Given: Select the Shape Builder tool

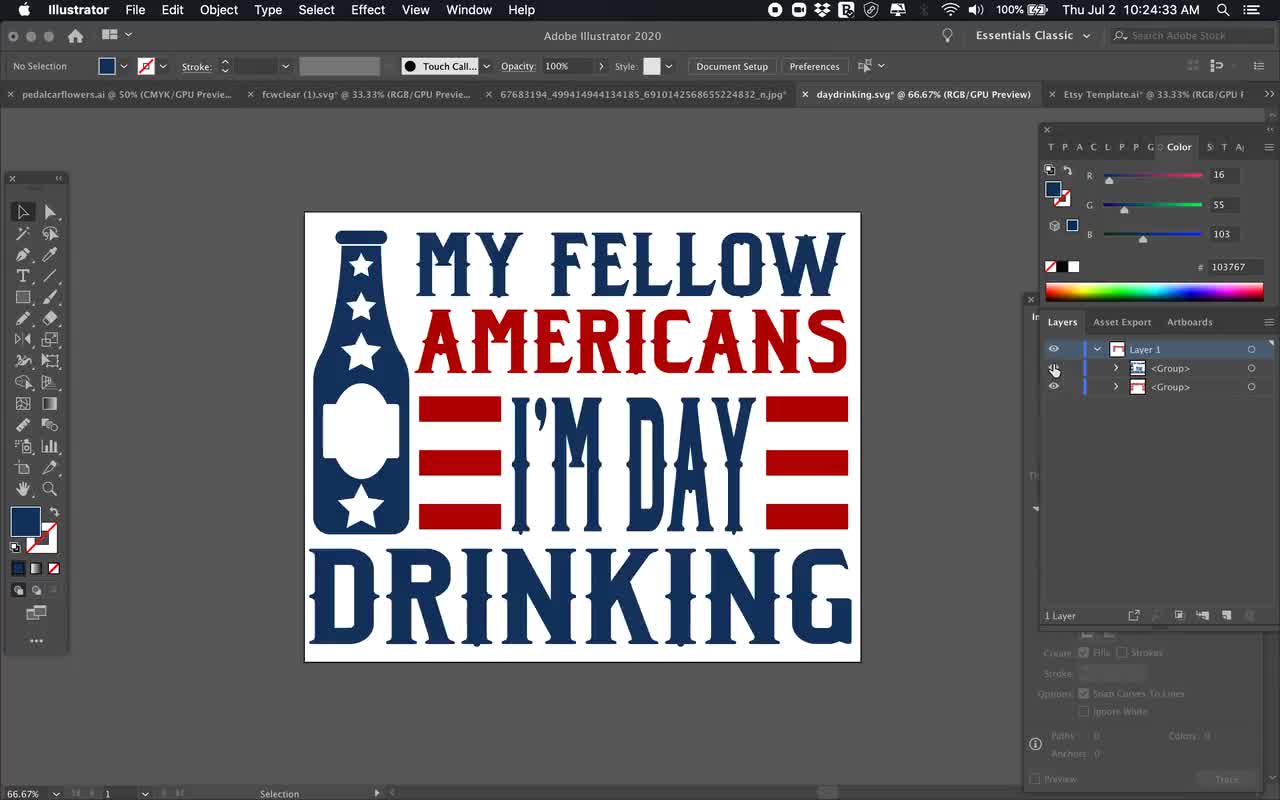Looking at the screenshot, I should [x=23, y=382].
